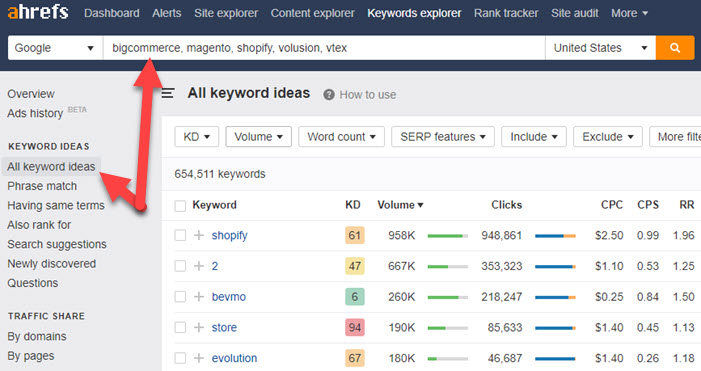Click the orange search magnifier button

(x=675, y=48)
